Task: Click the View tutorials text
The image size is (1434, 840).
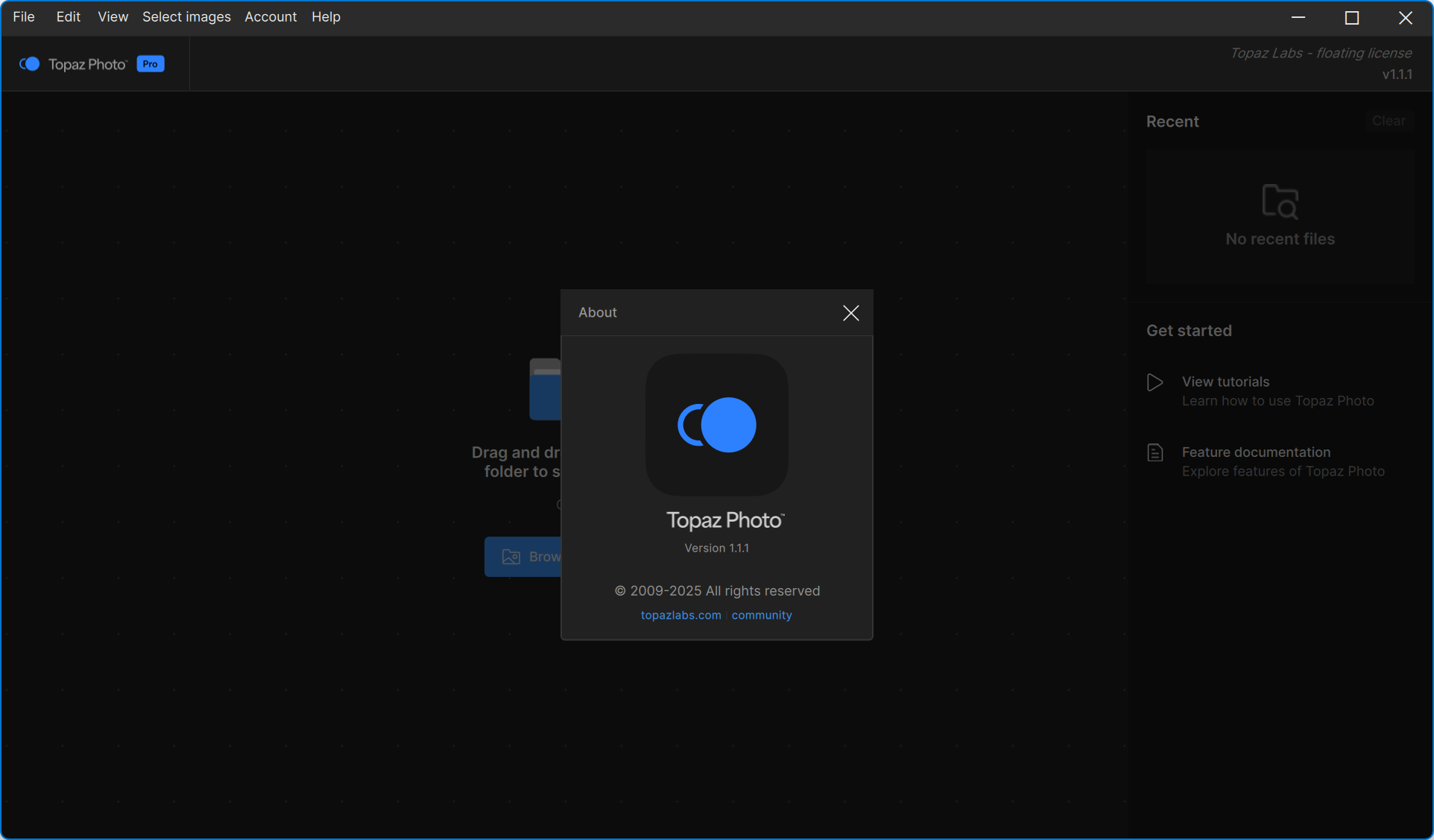Action: 1225,382
